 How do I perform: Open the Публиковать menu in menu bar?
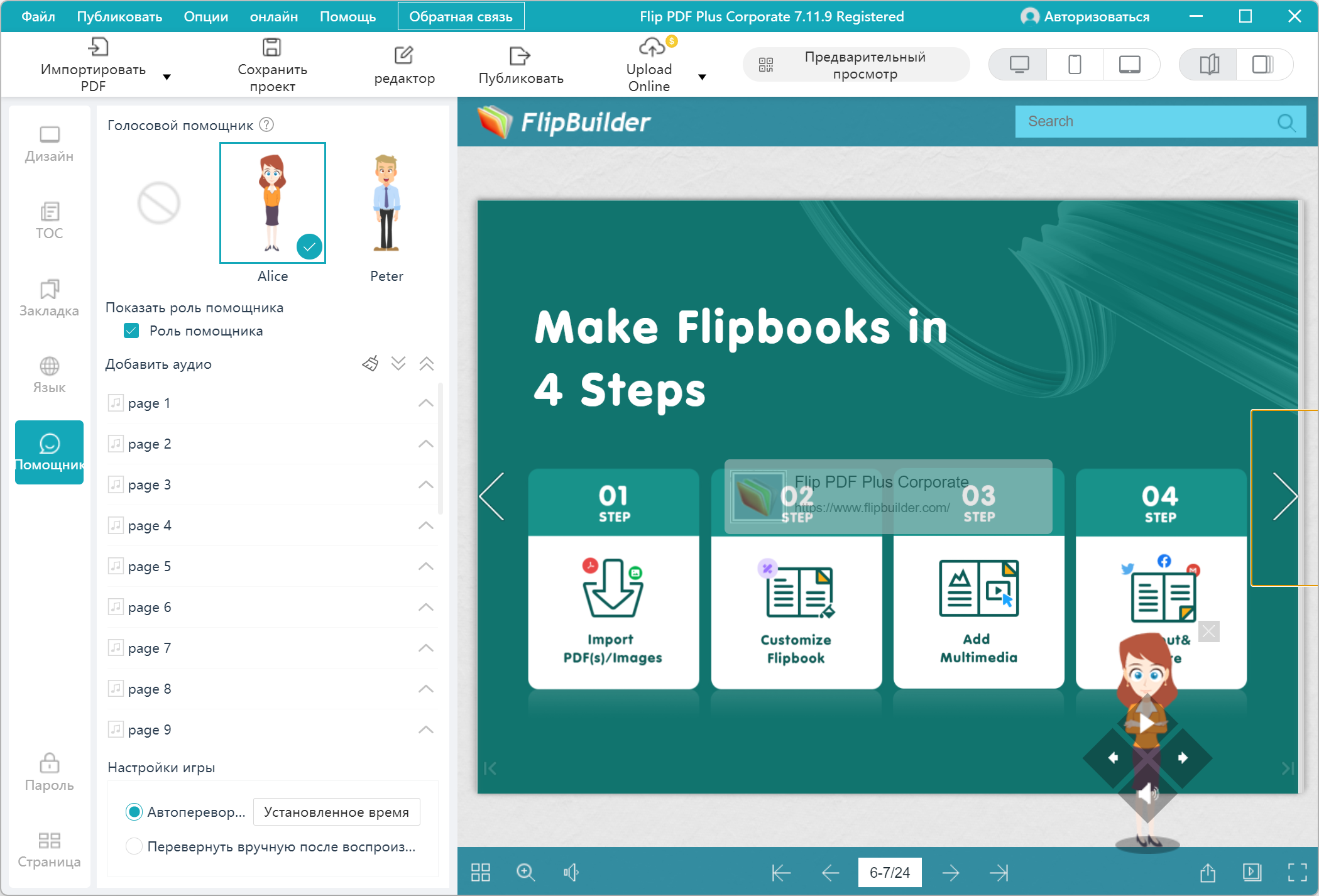[x=119, y=17]
